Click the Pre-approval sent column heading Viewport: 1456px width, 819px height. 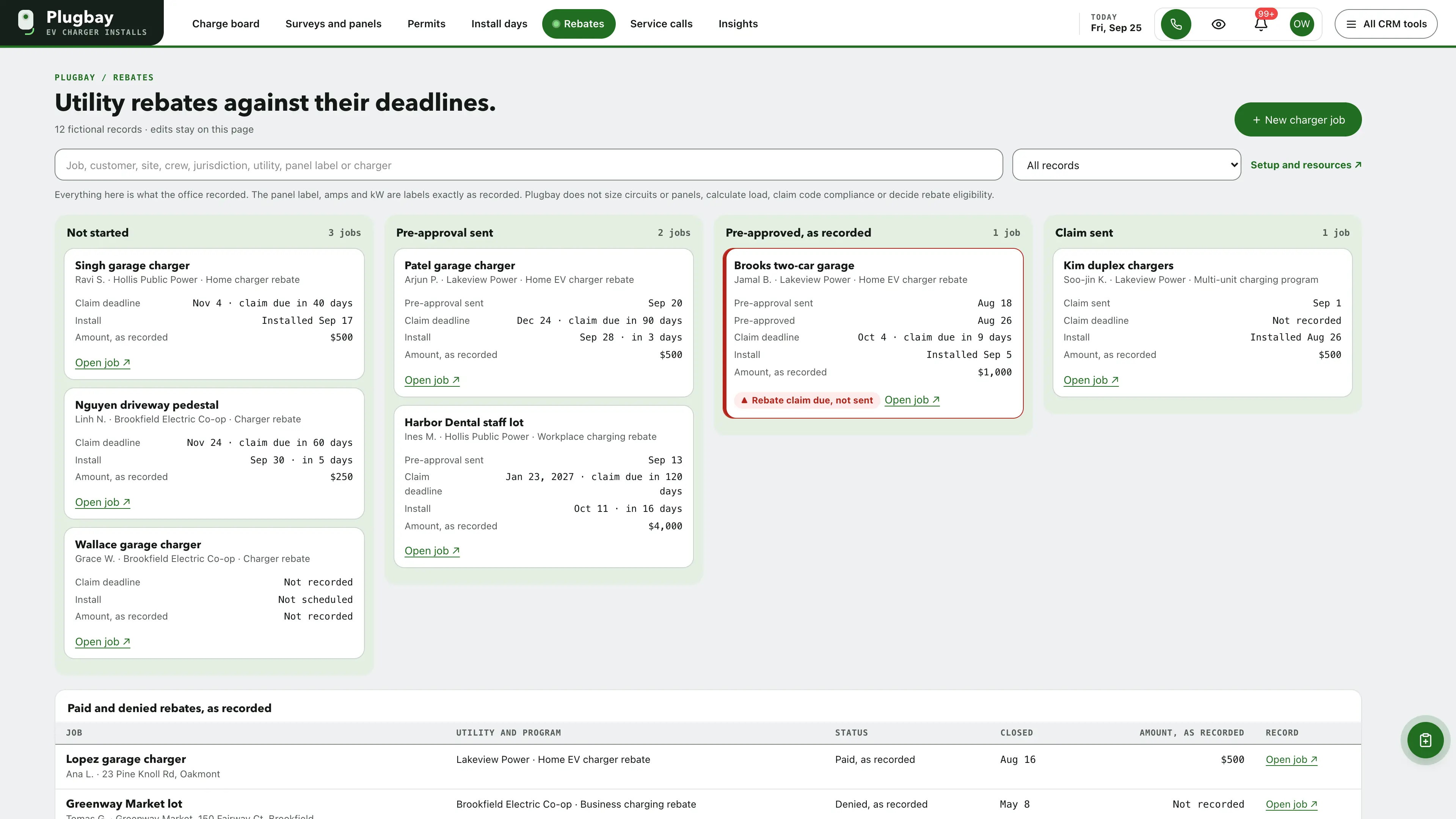tap(444, 233)
